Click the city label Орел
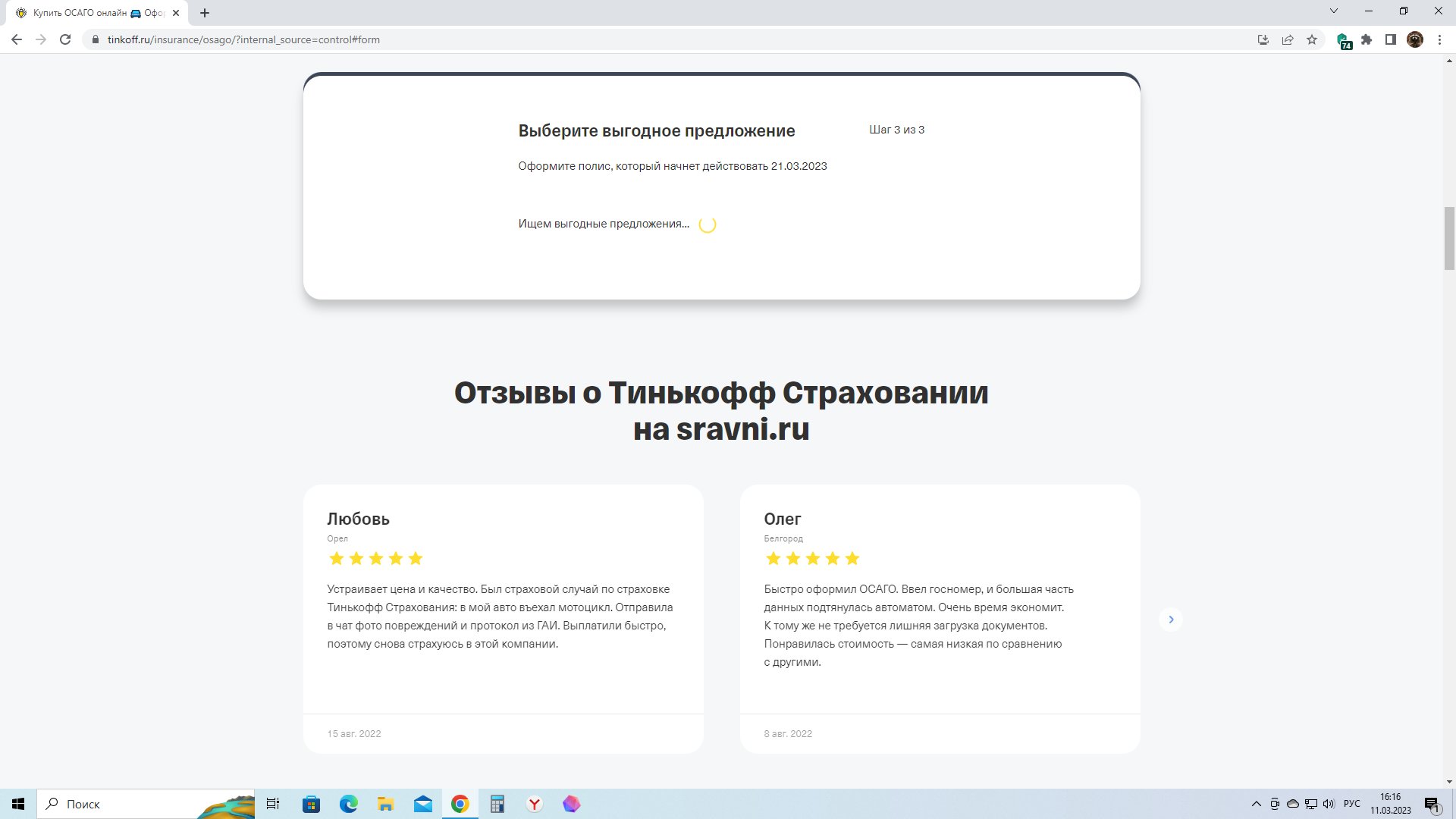 337,538
